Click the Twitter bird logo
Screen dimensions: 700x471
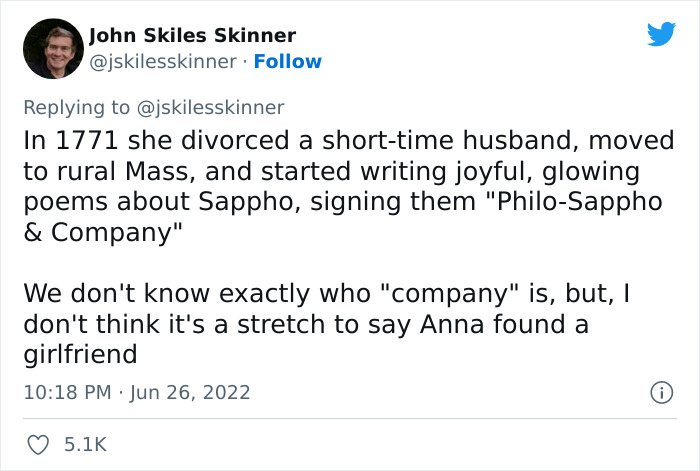pos(661,34)
